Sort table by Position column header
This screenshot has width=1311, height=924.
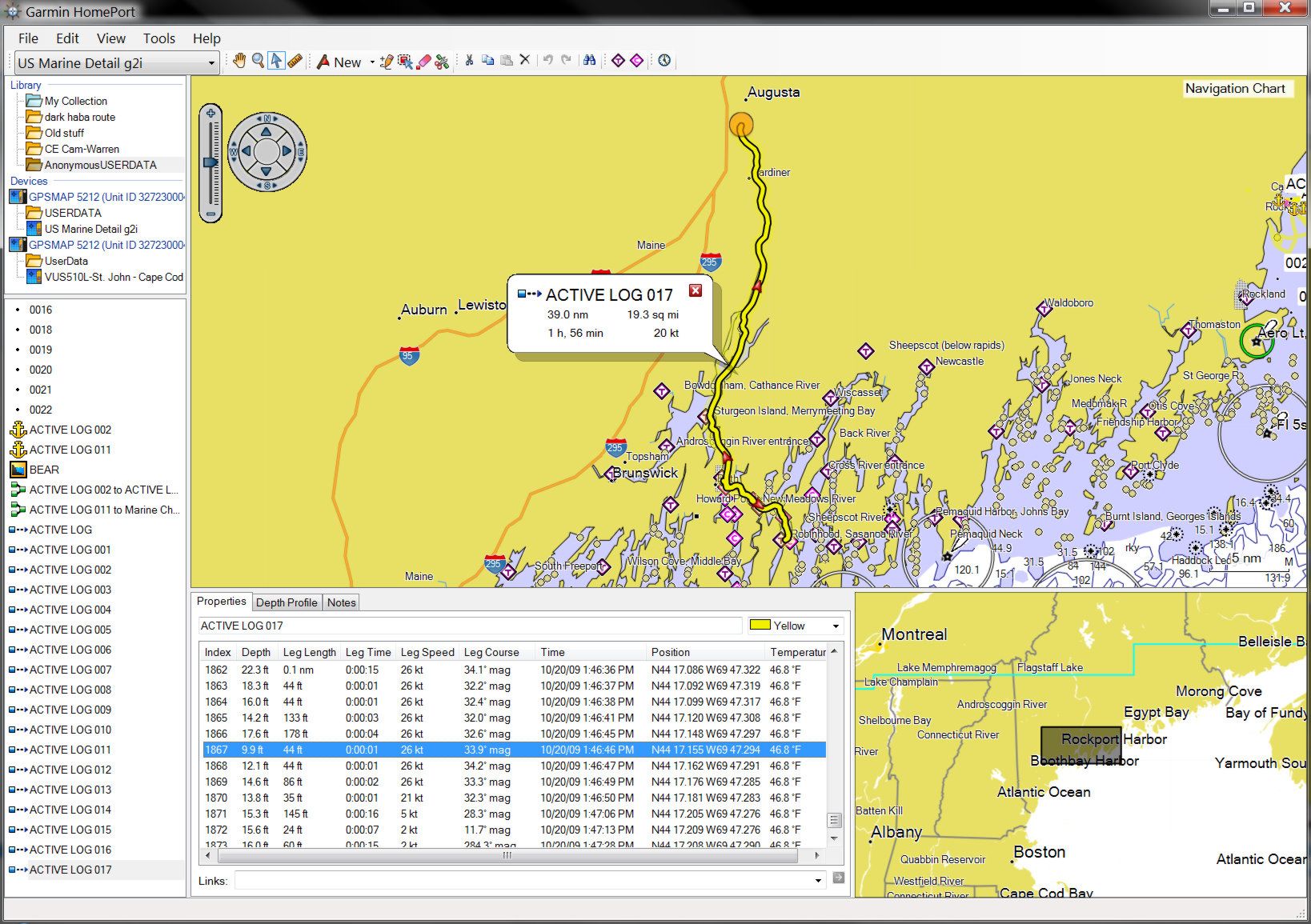pos(705,652)
